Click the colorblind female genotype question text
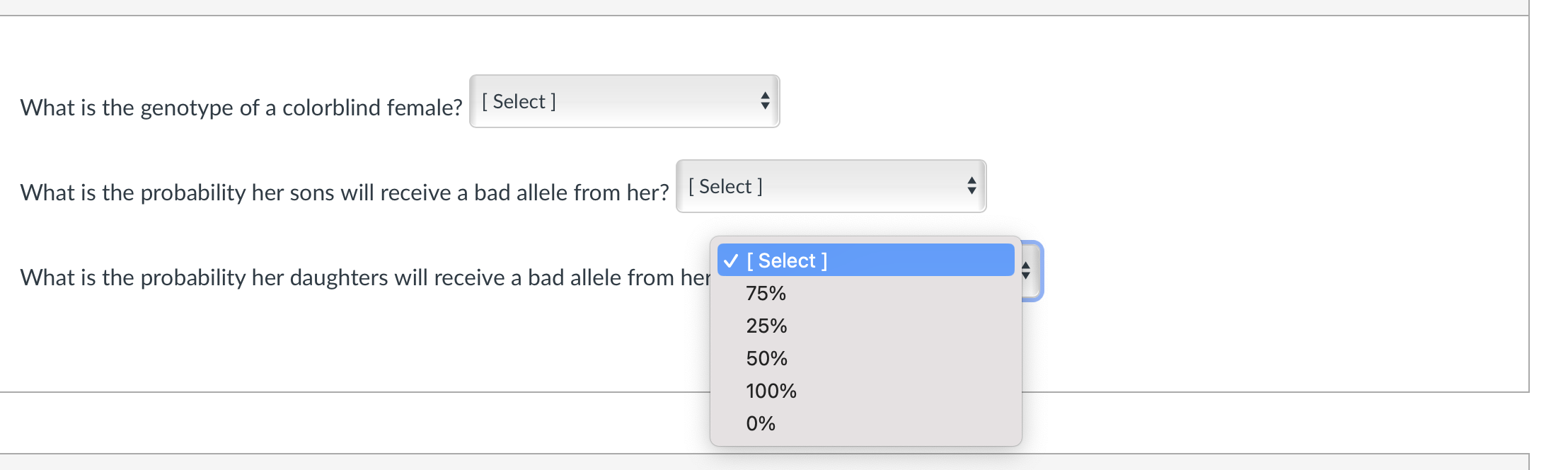1568x470 pixels. [x=241, y=108]
